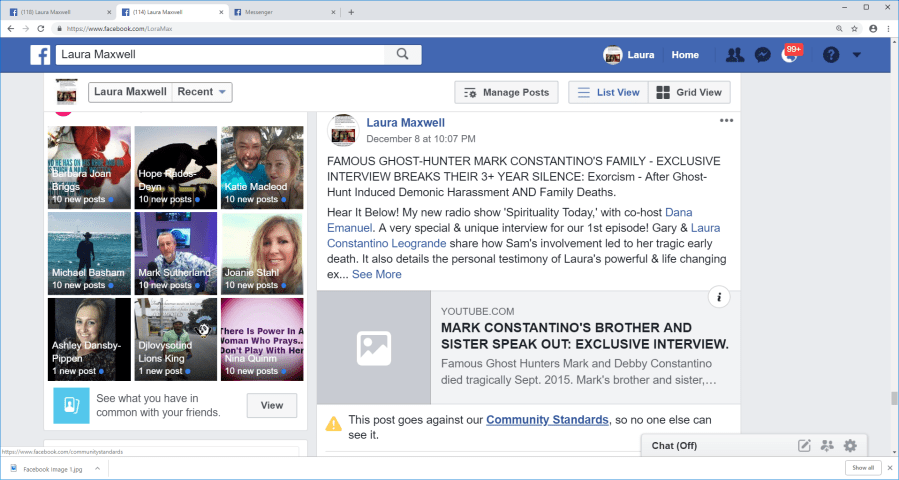Open chat settings gear icon

tap(850, 446)
